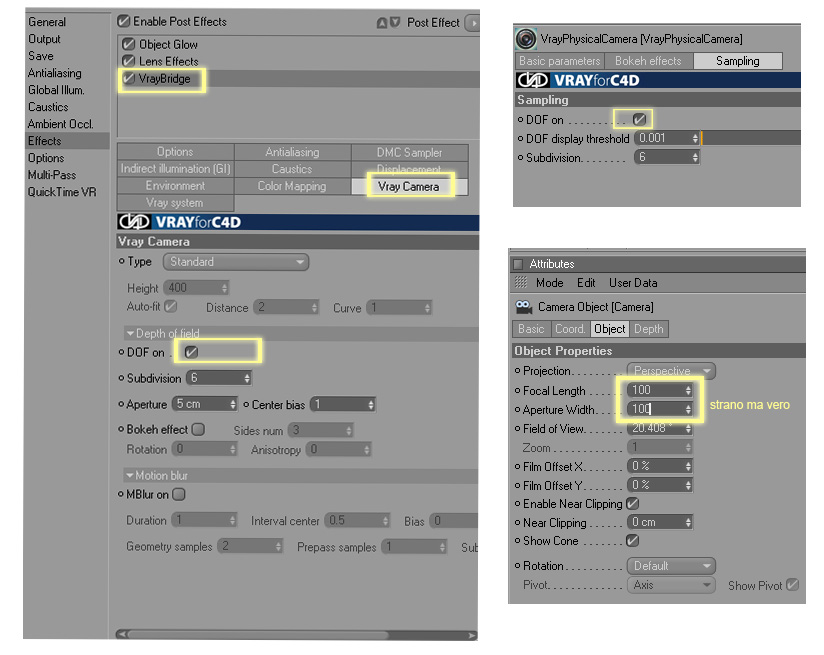Open Indirect illumination (GI) tab
The width and height of the screenshot is (824, 655).
176,169
